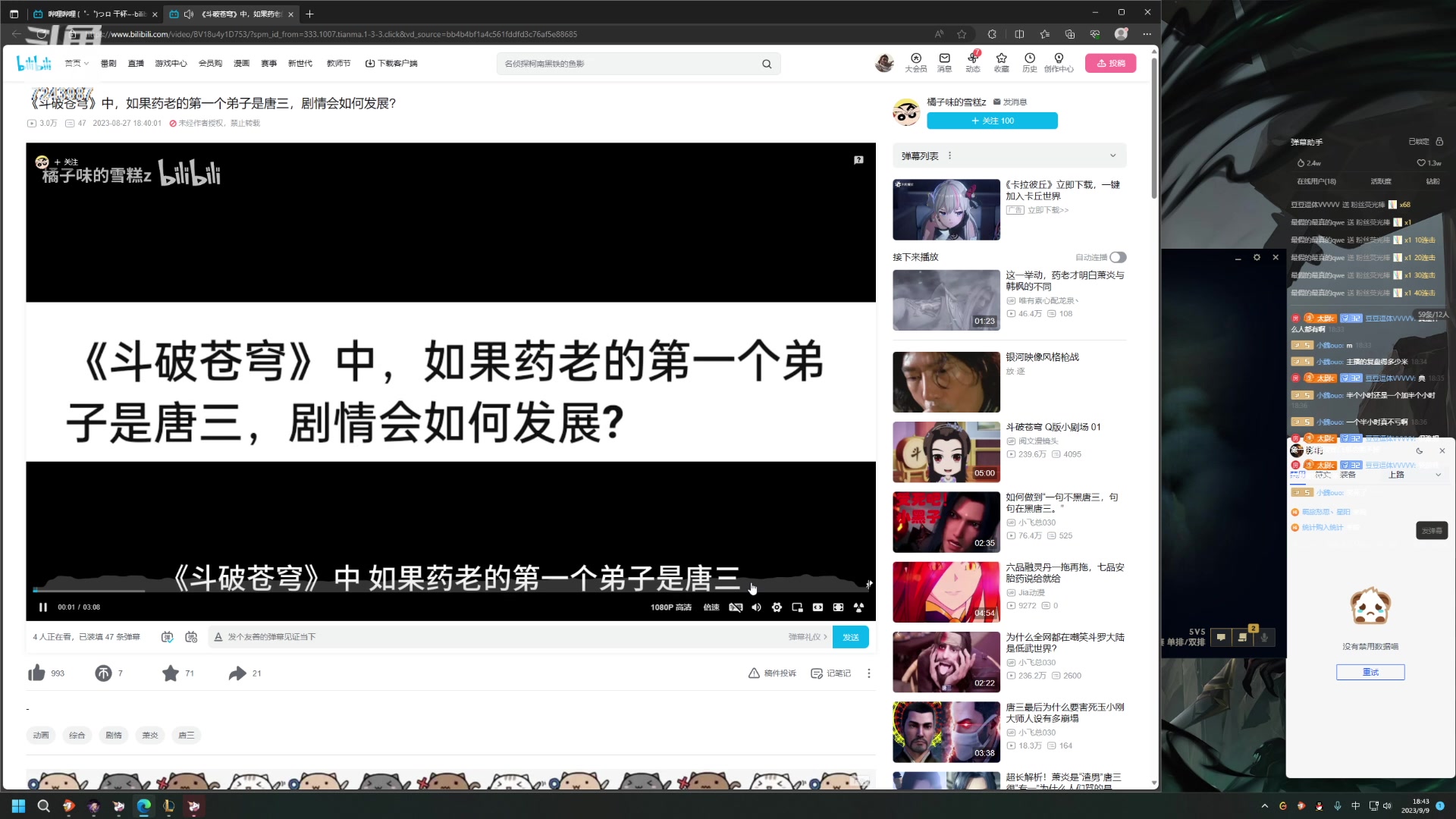Click the fullscreen icon in player
1456x819 pixels.
pyautogui.click(x=858, y=607)
